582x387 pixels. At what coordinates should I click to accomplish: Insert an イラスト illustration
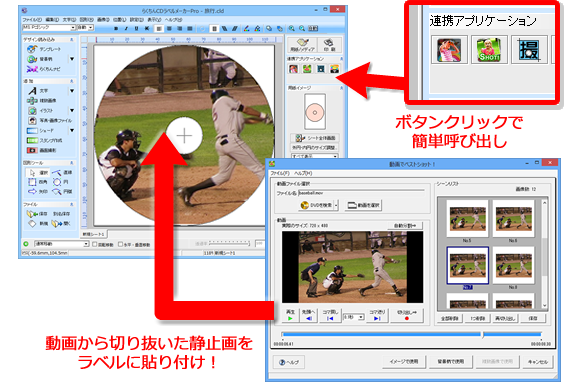click(x=41, y=111)
